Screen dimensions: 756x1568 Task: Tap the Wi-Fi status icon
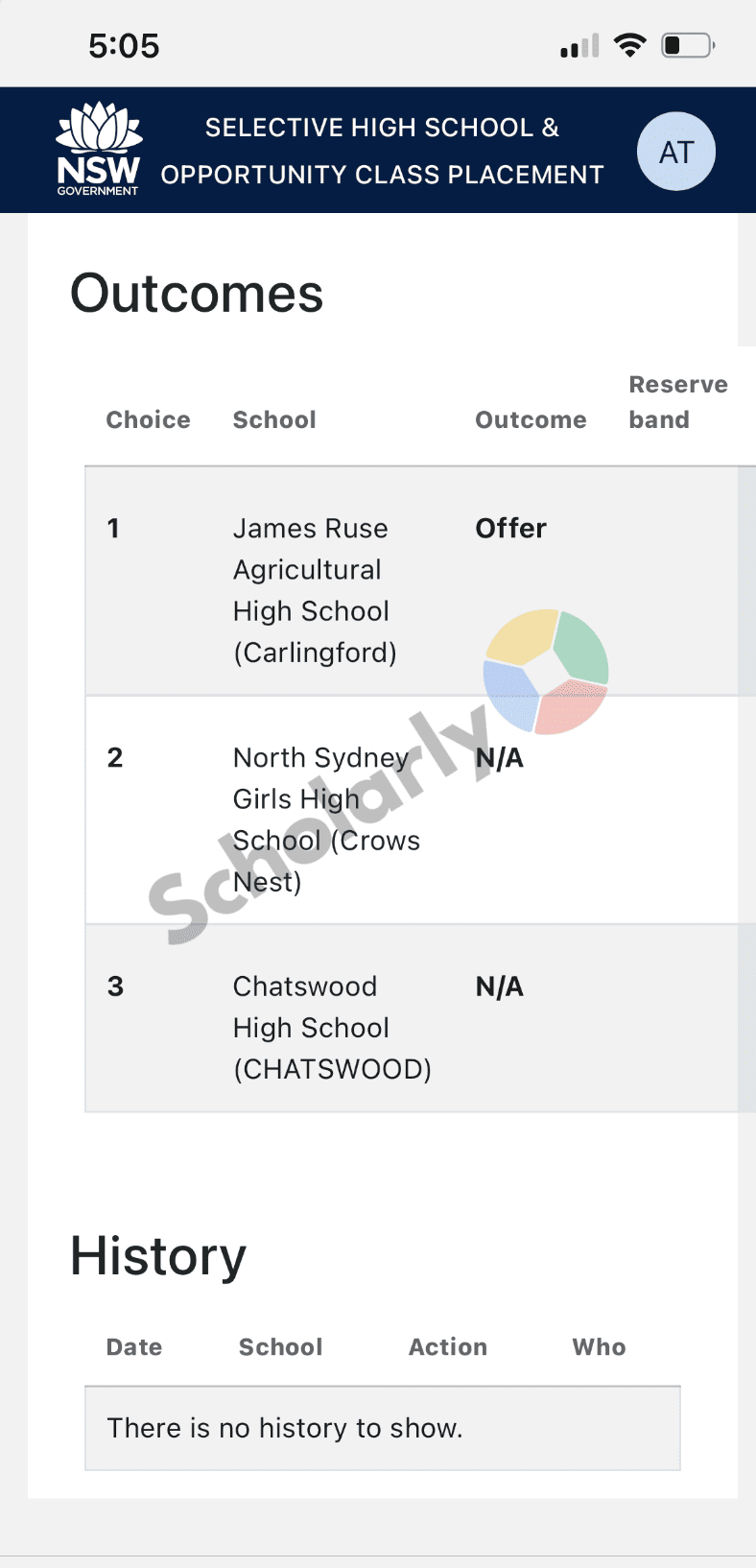click(630, 45)
